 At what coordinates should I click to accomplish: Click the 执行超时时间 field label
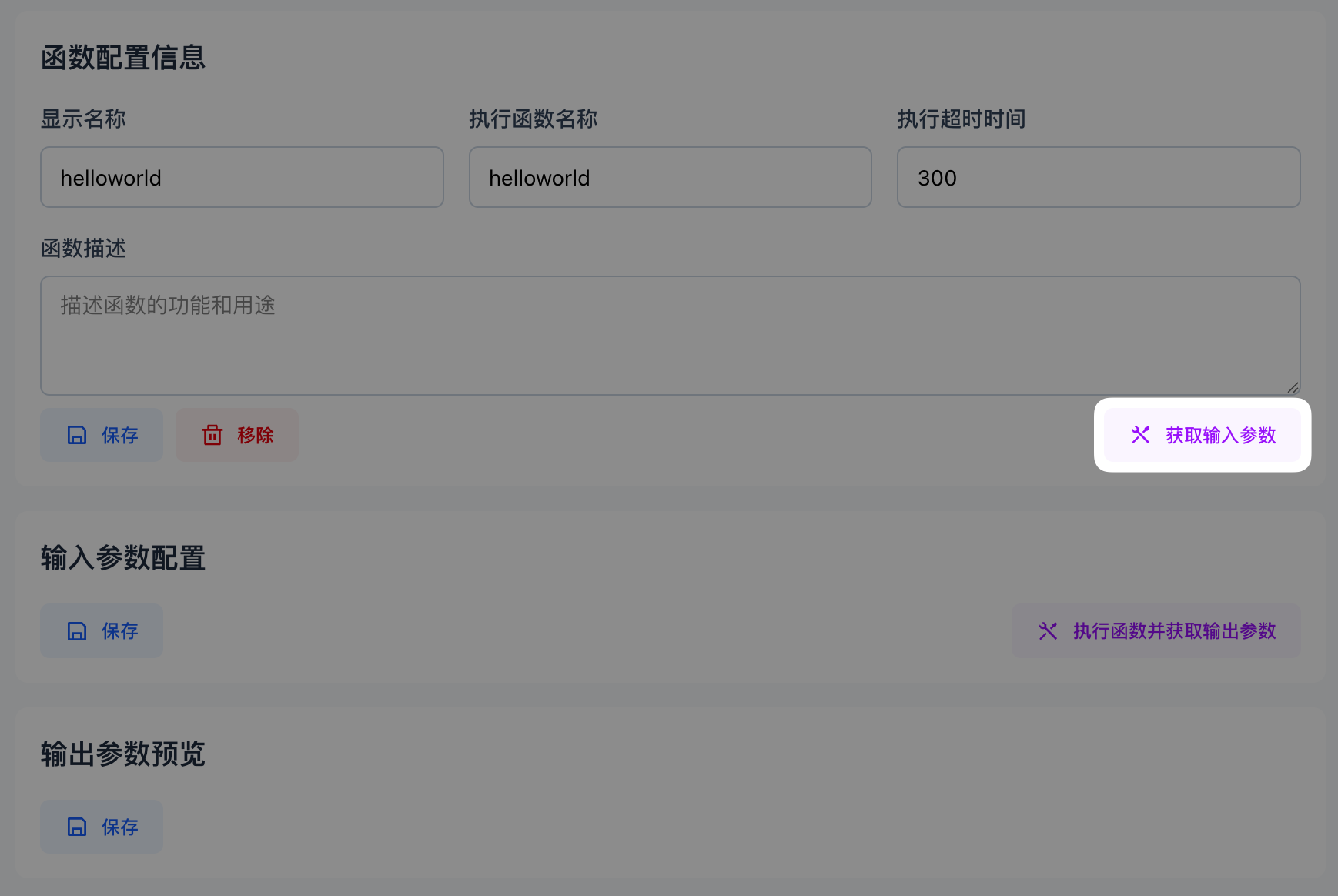pyautogui.click(x=961, y=119)
